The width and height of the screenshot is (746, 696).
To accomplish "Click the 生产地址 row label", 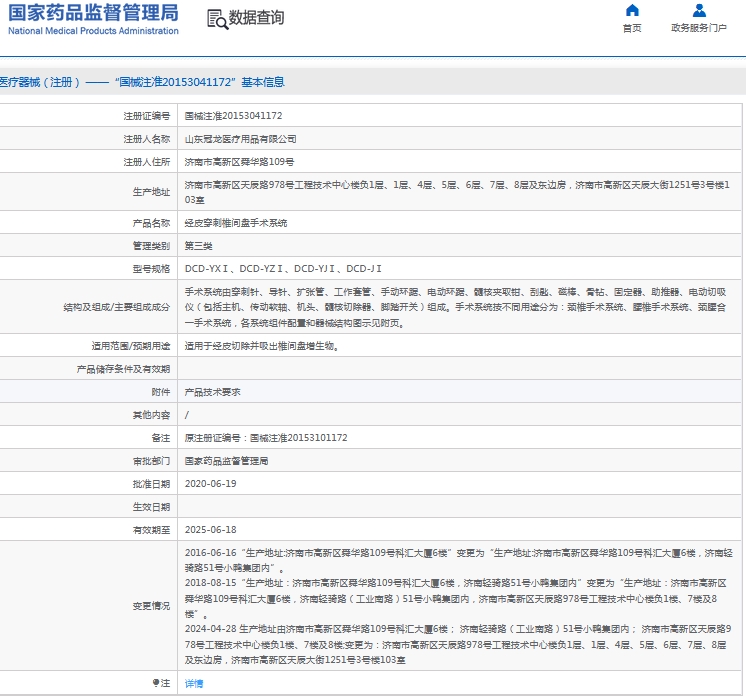I will (151, 192).
